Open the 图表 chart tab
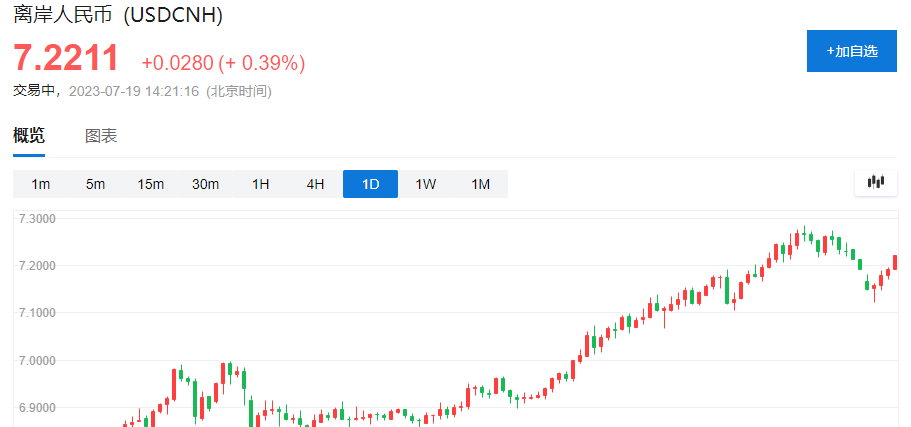Viewport: 911px width, 427px height. [x=101, y=136]
